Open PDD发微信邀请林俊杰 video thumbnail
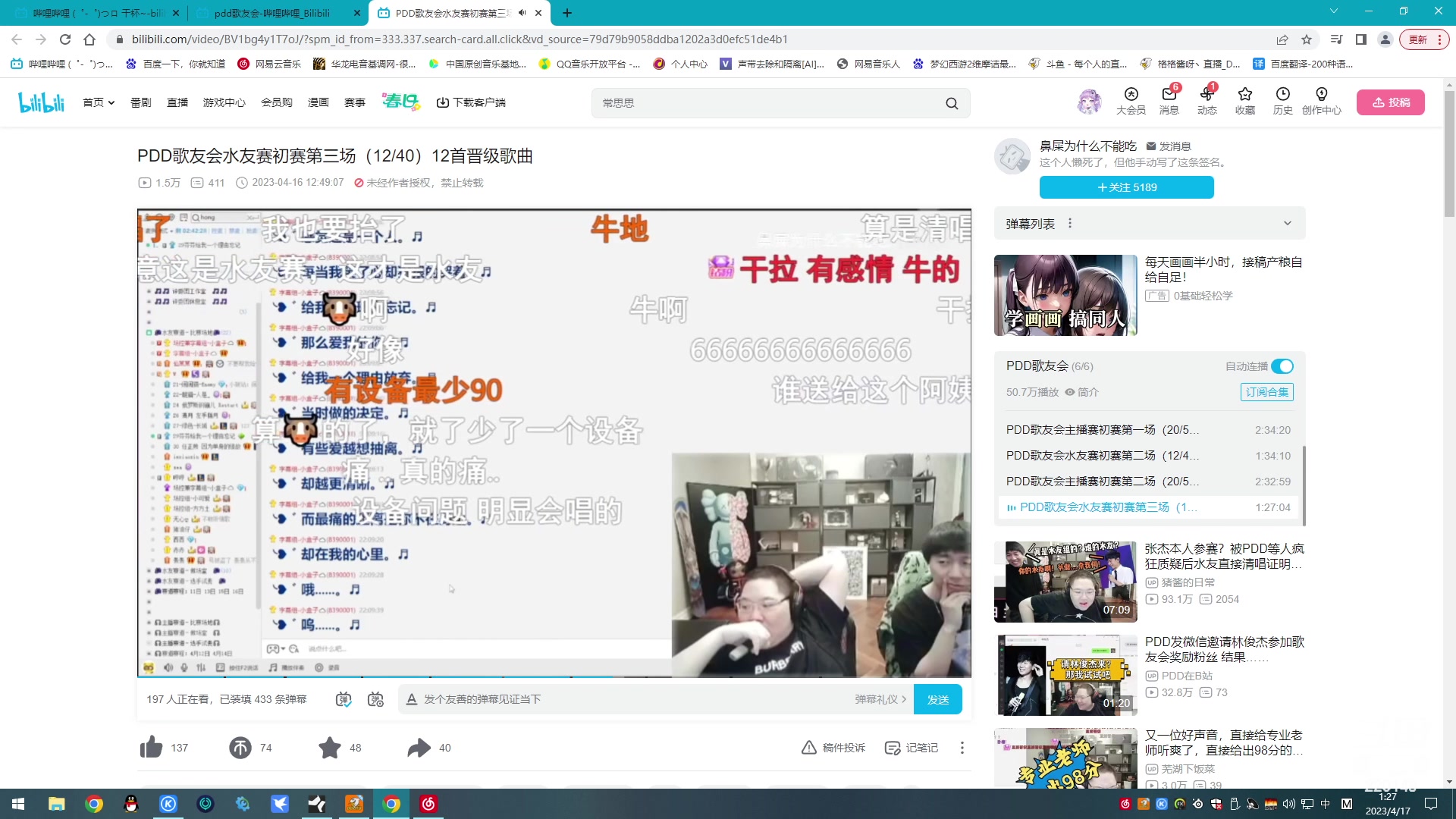The image size is (1456, 819). [x=1065, y=675]
